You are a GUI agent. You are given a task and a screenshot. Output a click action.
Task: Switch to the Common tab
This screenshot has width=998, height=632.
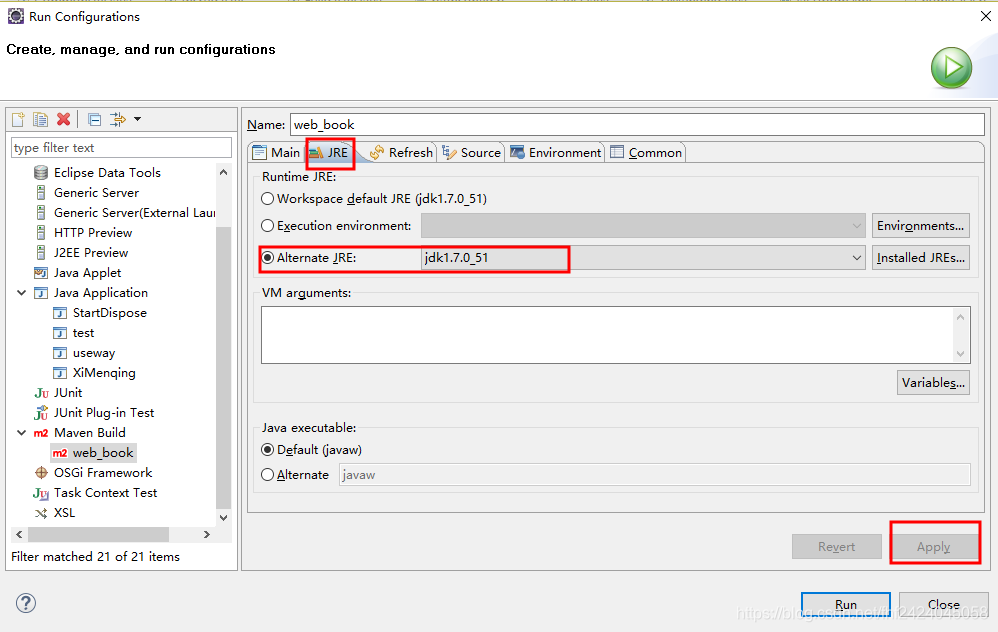pyautogui.click(x=647, y=153)
